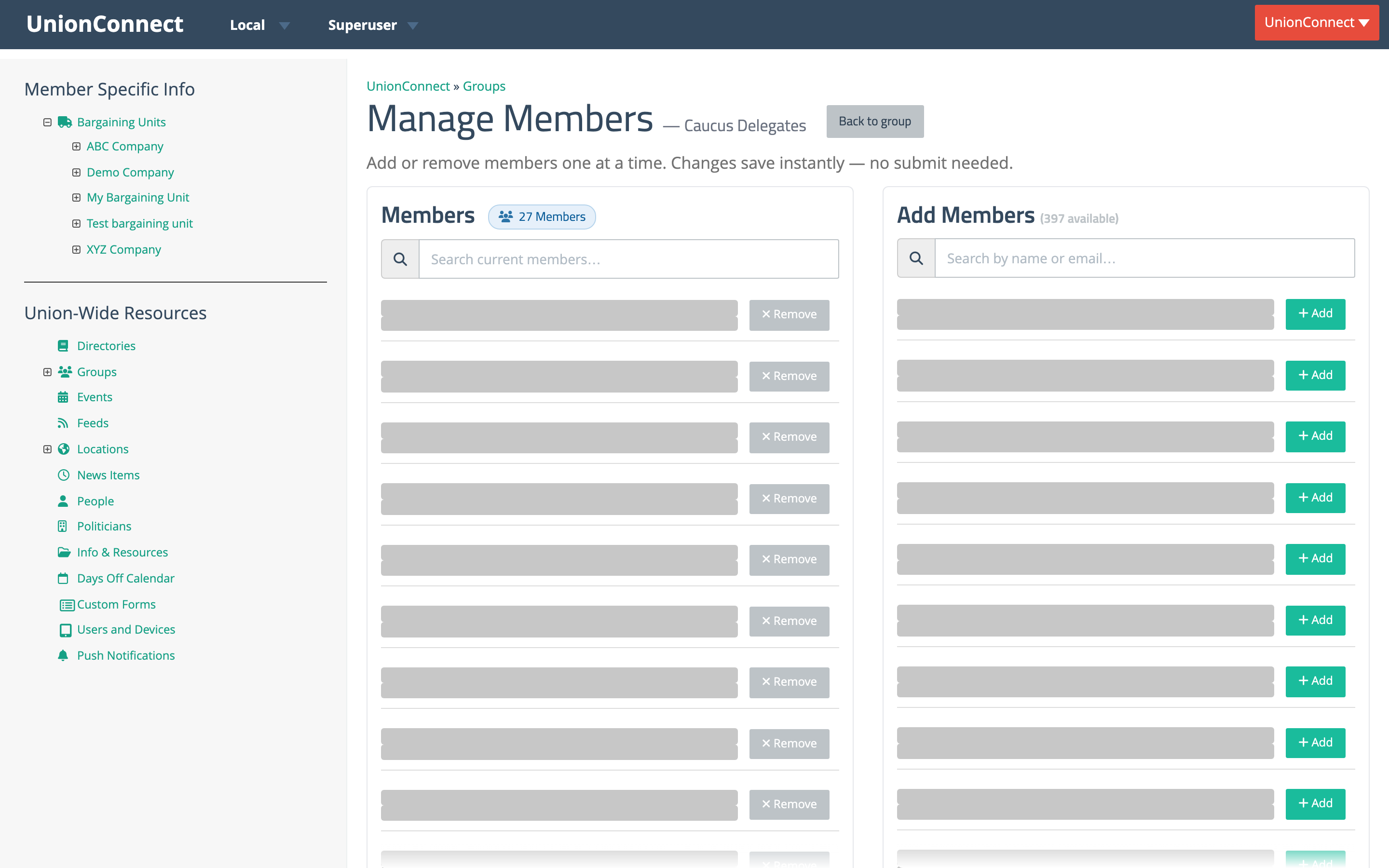The width and height of the screenshot is (1389, 868).
Task: Expand the My Bargaining Unit node
Action: [76, 198]
